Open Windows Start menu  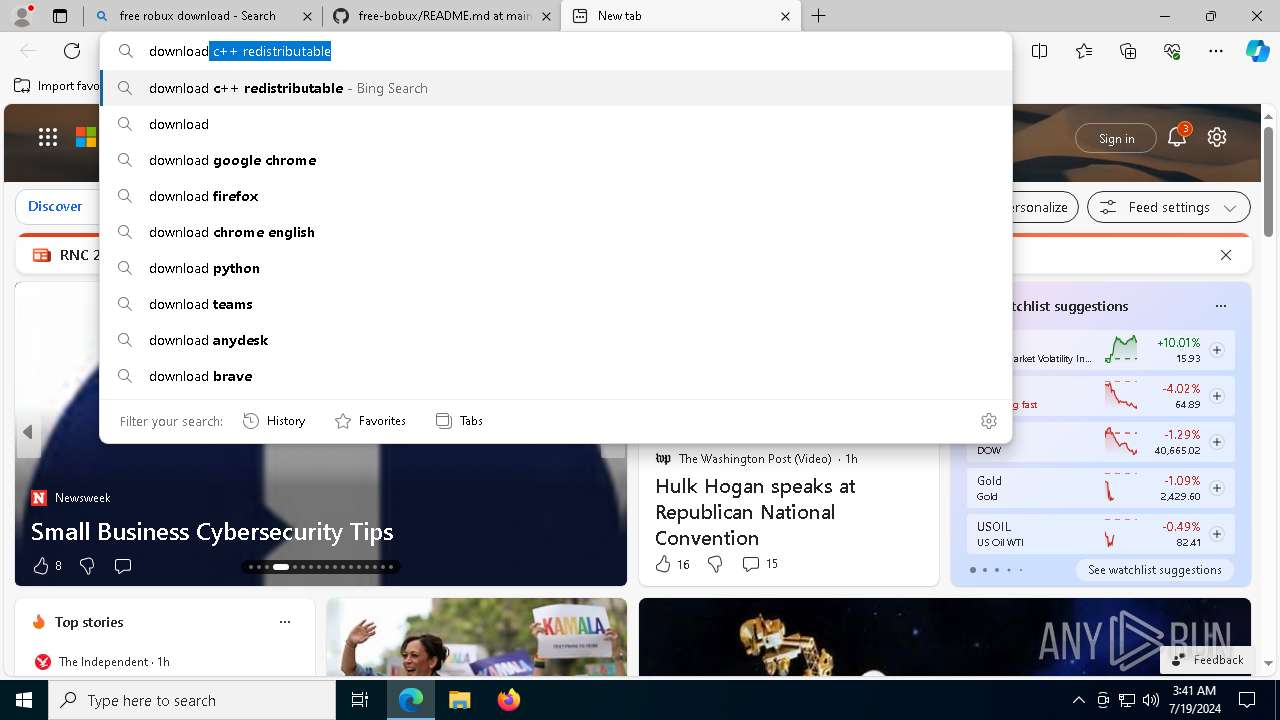coord(24,700)
